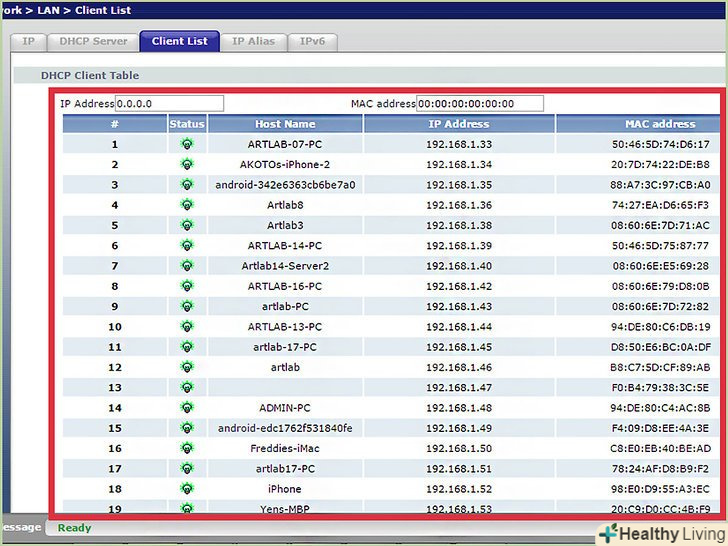Click the Host Name column header
Viewport: 728px width, 546px height.
pos(285,124)
